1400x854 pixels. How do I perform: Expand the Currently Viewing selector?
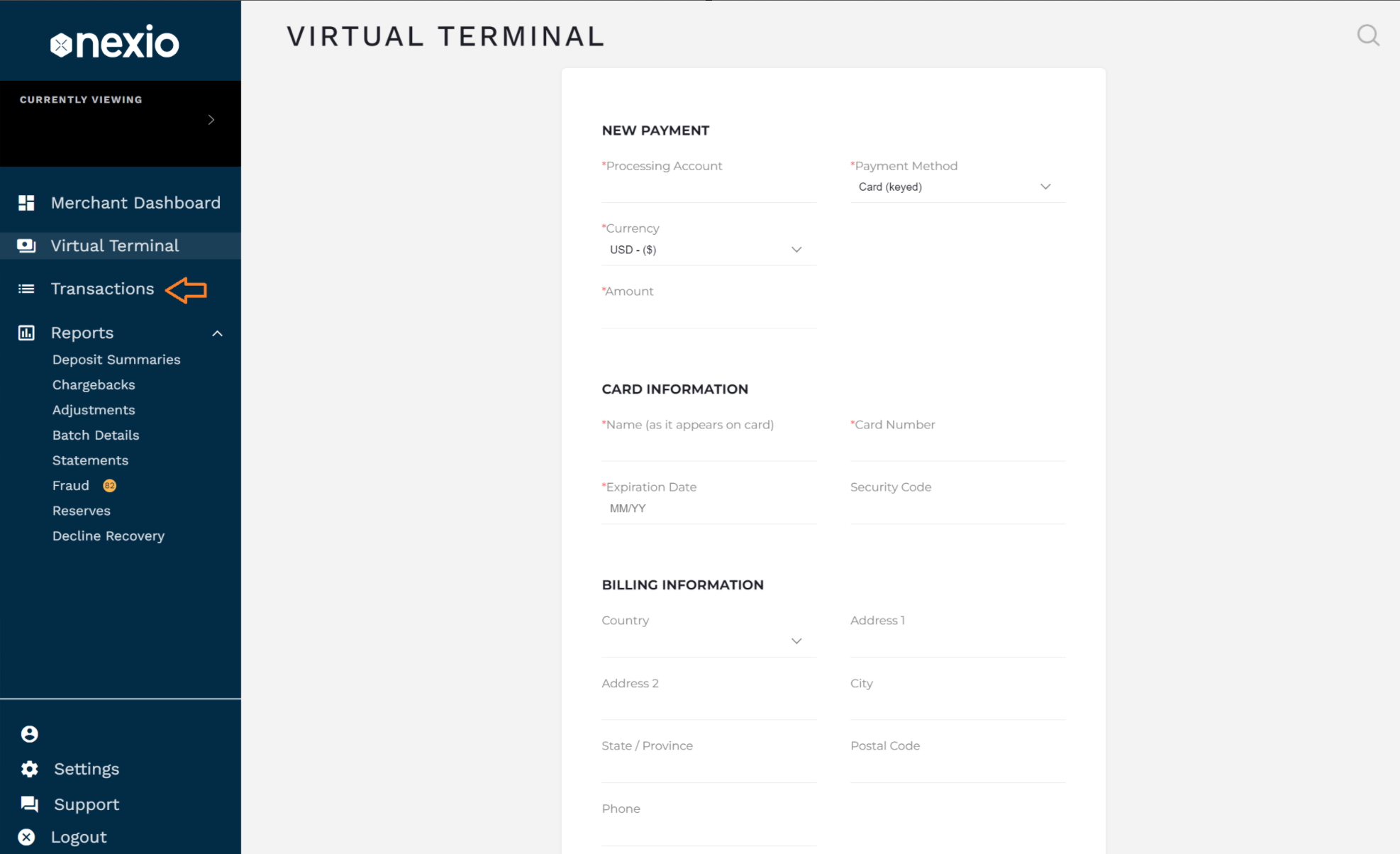point(211,120)
